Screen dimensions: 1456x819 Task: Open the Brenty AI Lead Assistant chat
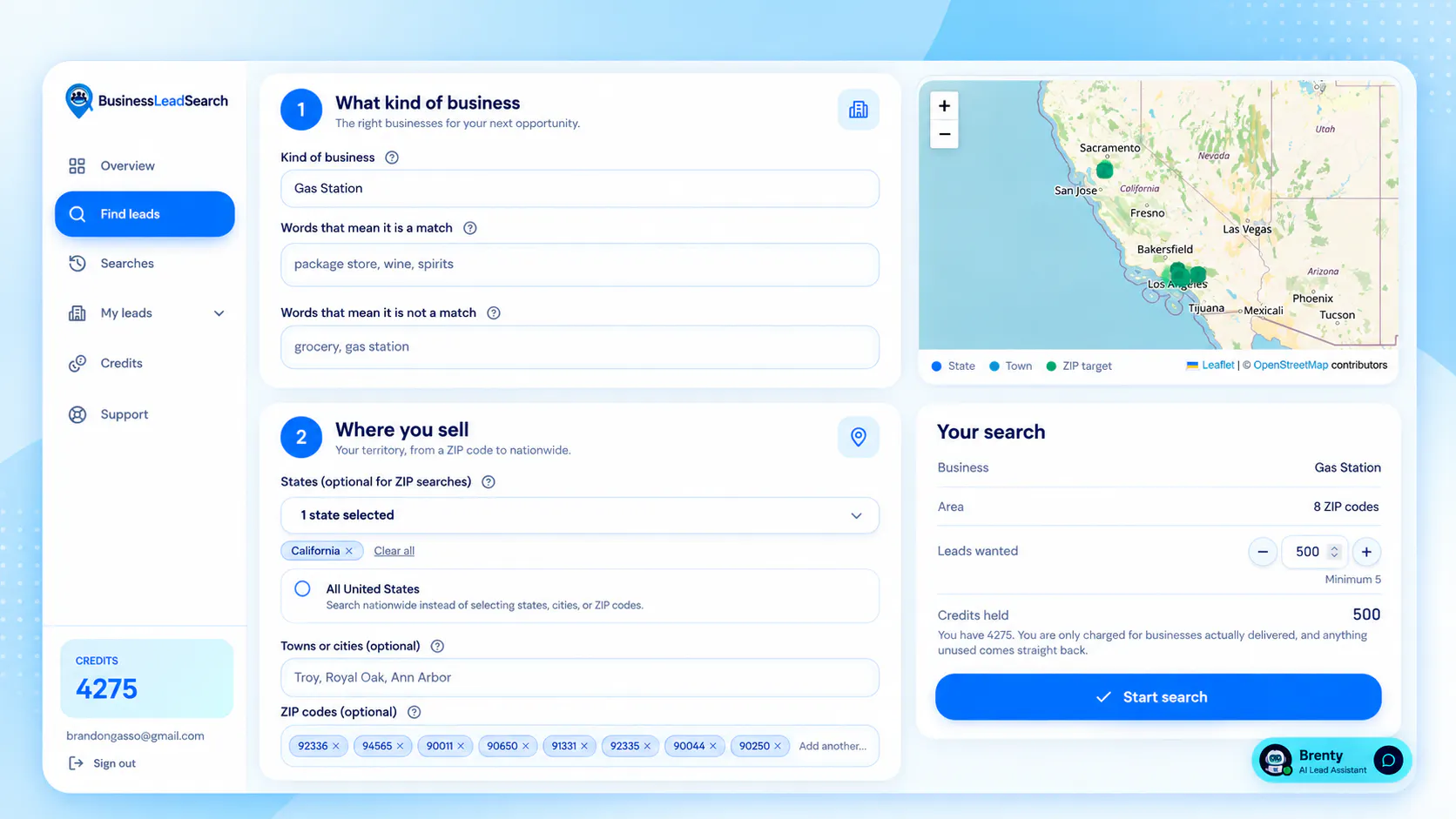click(x=1331, y=761)
